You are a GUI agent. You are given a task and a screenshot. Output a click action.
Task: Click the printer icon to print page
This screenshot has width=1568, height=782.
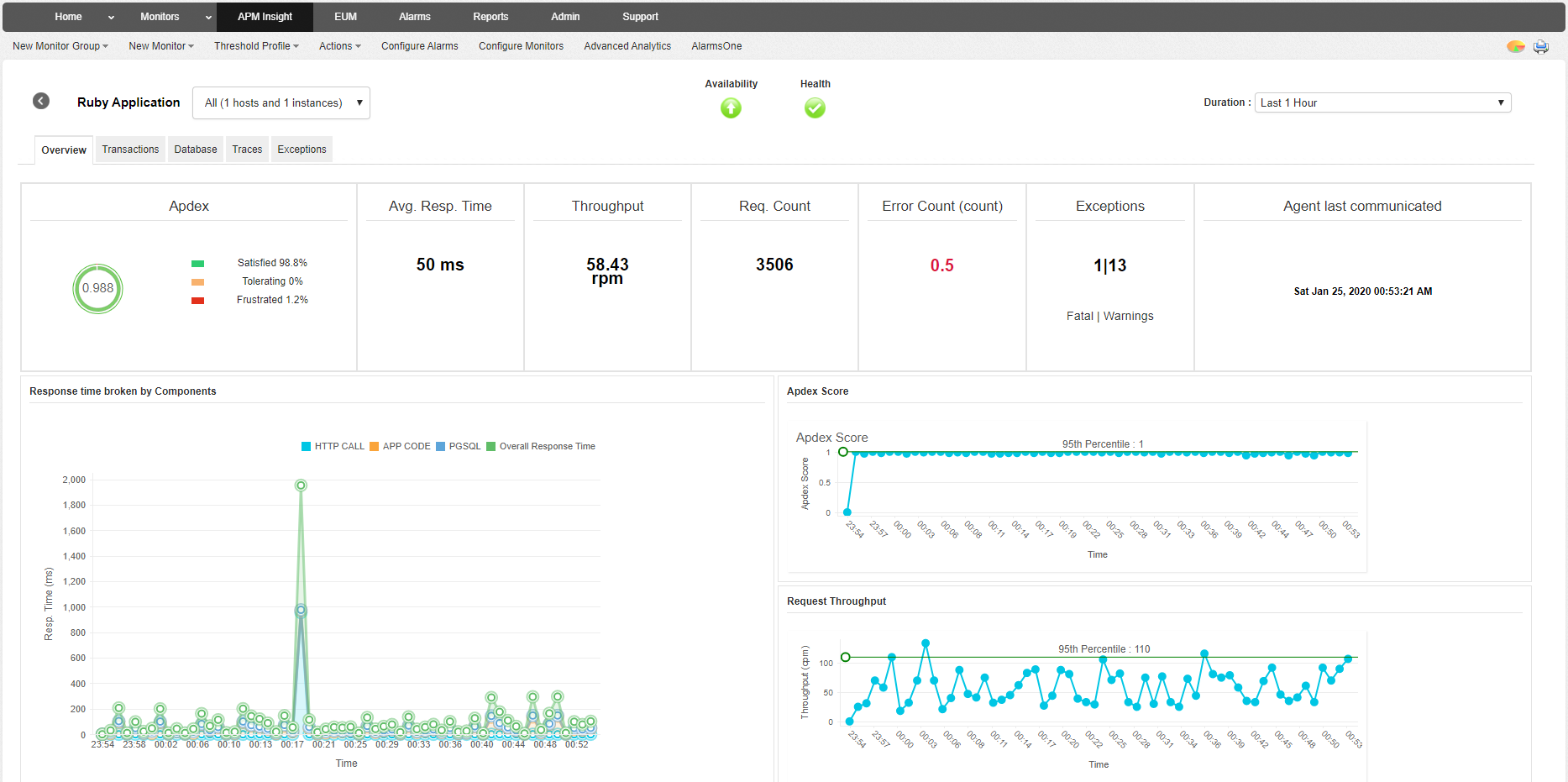[1541, 46]
